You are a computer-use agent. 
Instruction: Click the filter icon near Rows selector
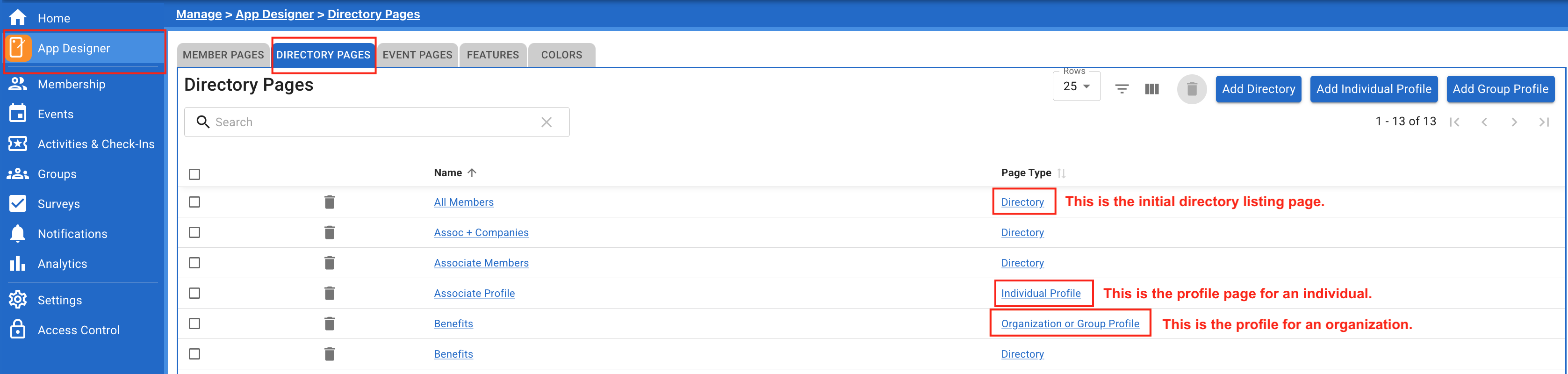pyautogui.click(x=1122, y=88)
